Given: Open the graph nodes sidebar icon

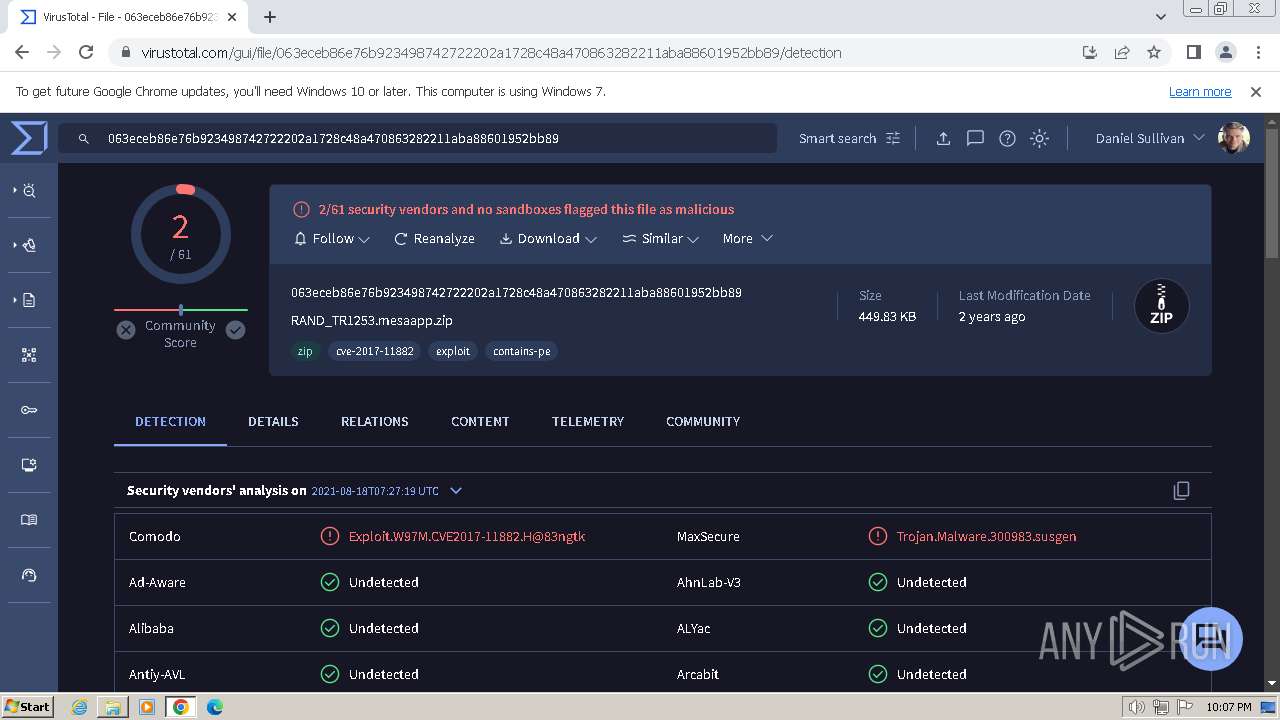Looking at the screenshot, I should [29, 355].
